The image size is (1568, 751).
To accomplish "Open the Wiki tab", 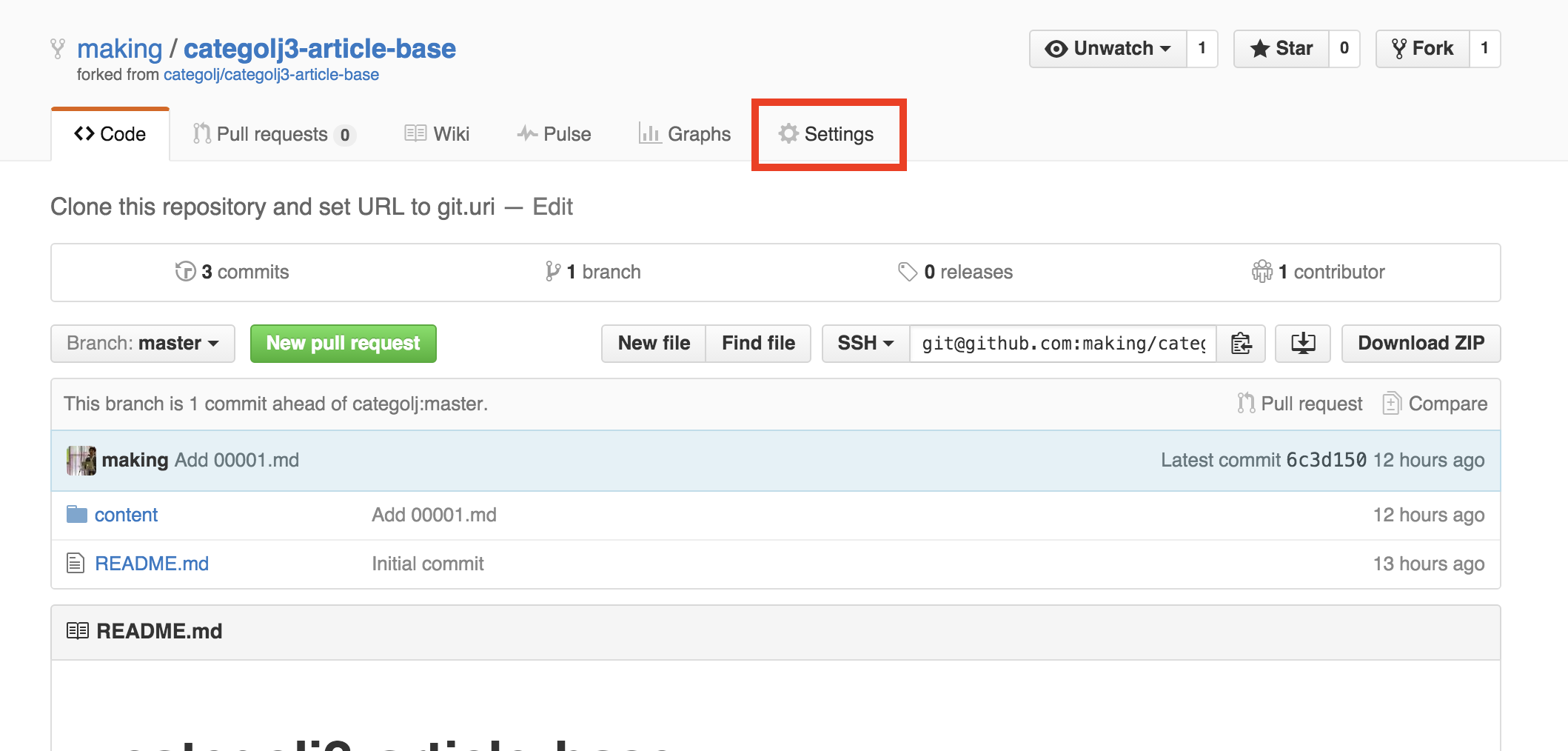I will click(x=438, y=134).
